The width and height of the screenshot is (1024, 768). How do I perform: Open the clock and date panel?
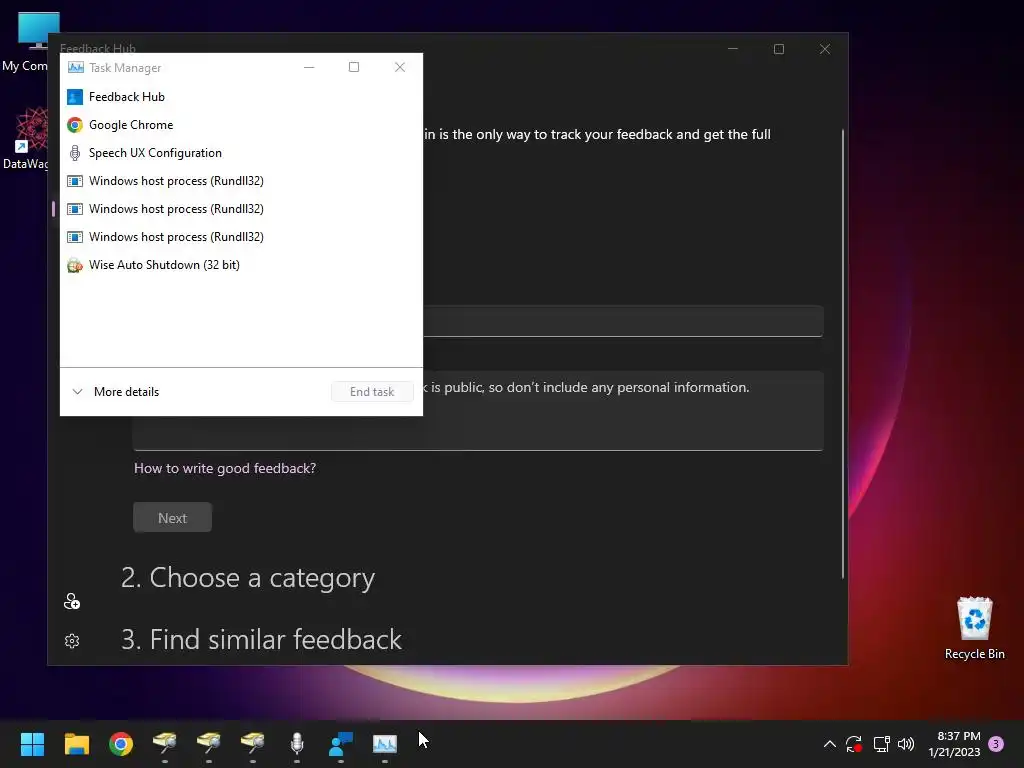[955, 744]
